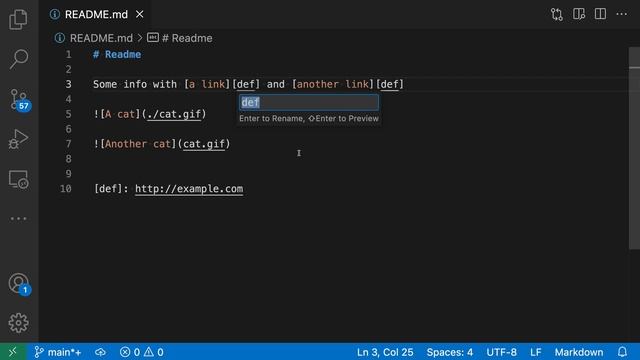The height and width of the screenshot is (360, 640).
Task: Click 'Some info with' text on line 3
Action: [x=135, y=84]
